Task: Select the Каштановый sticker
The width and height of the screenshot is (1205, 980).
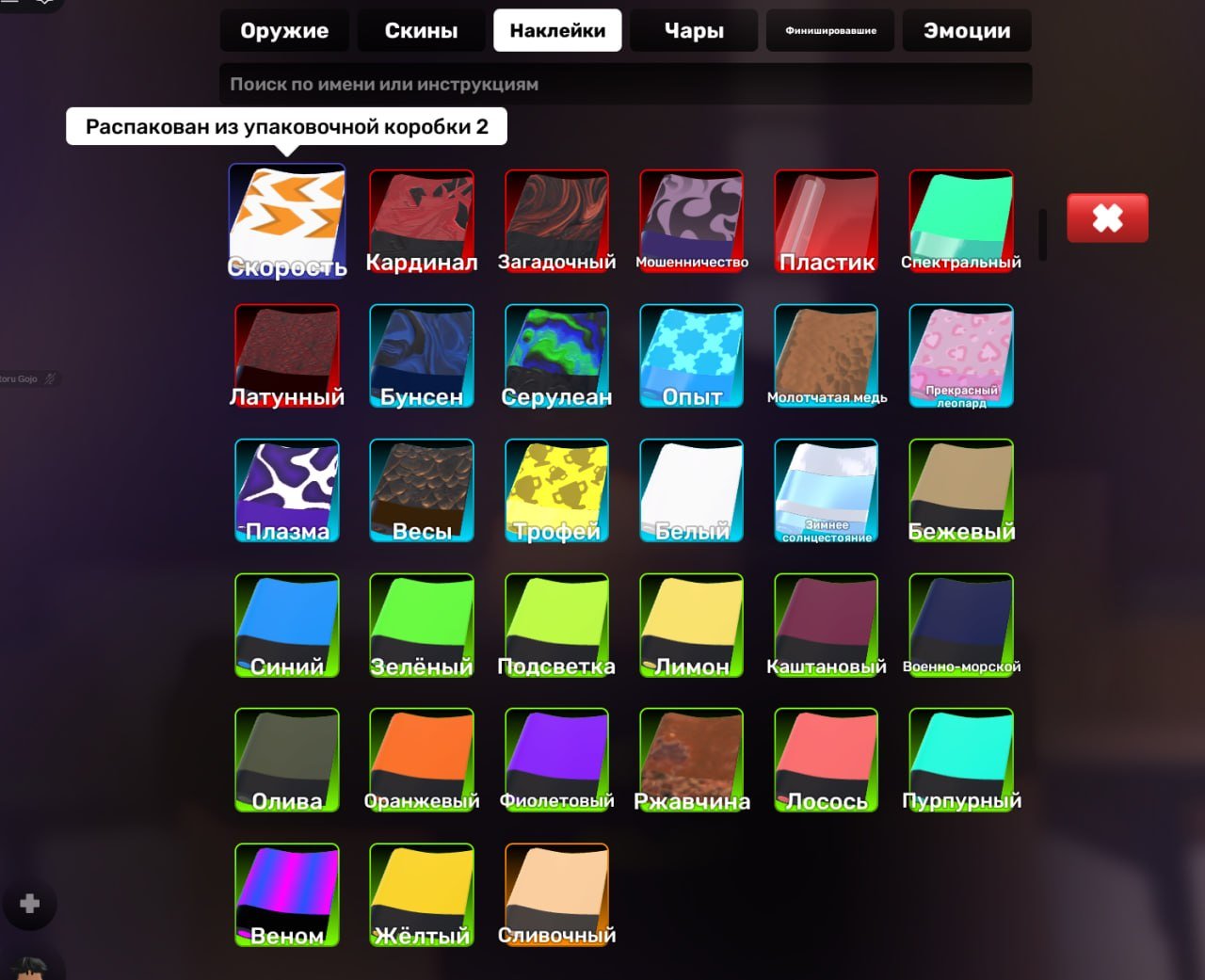Action: [x=827, y=625]
